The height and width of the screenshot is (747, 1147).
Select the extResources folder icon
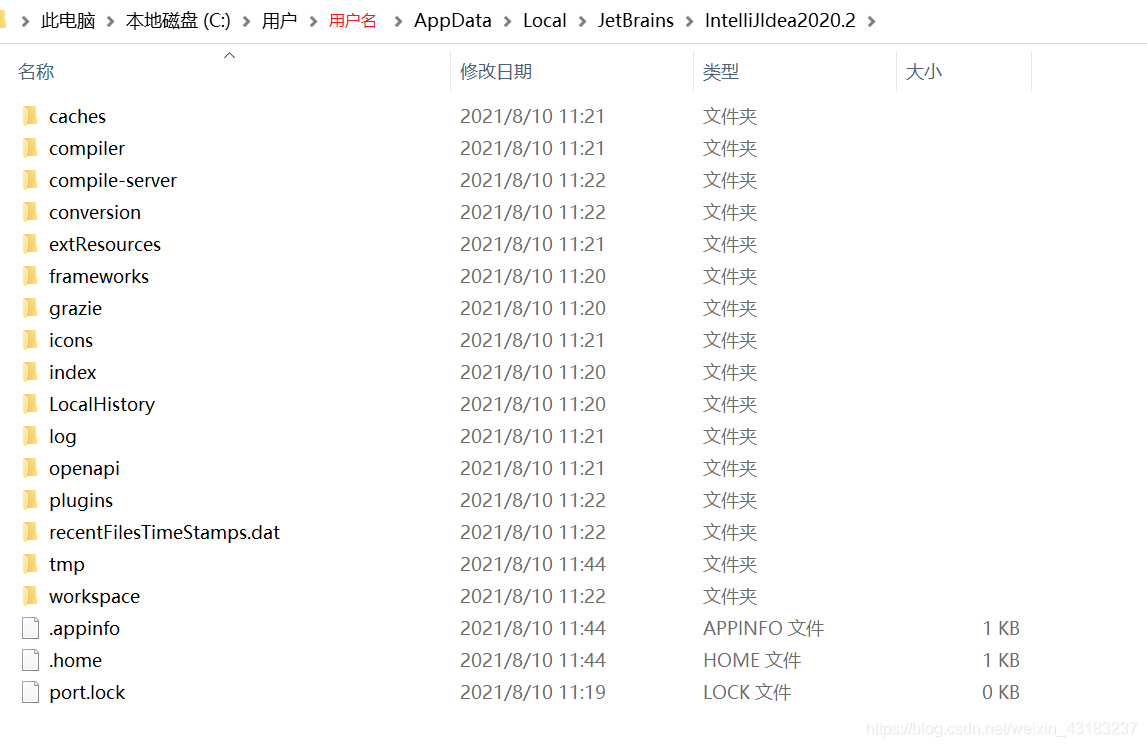tap(30, 244)
